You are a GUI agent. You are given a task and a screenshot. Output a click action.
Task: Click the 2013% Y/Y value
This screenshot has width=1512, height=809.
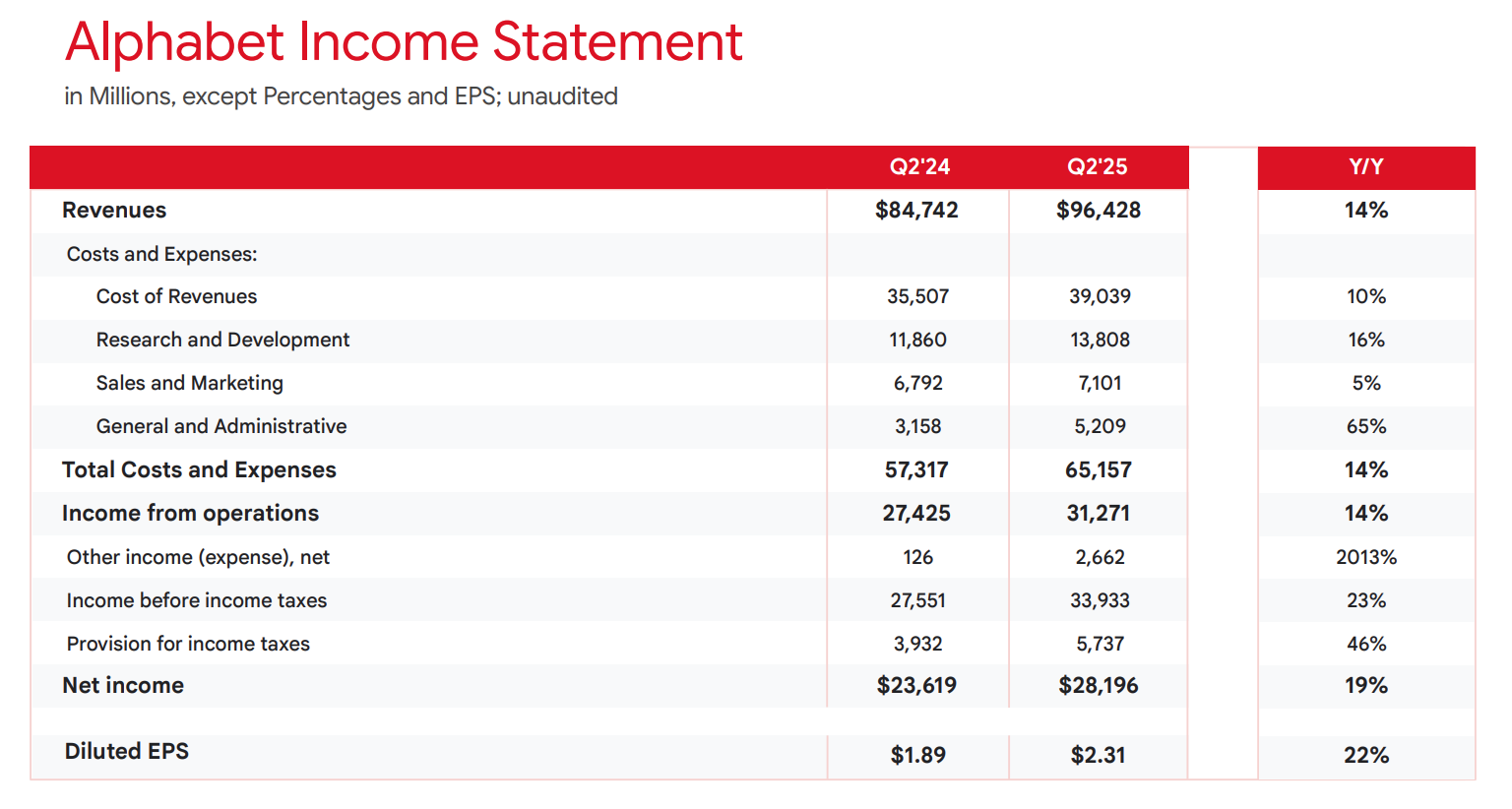pos(1365,557)
